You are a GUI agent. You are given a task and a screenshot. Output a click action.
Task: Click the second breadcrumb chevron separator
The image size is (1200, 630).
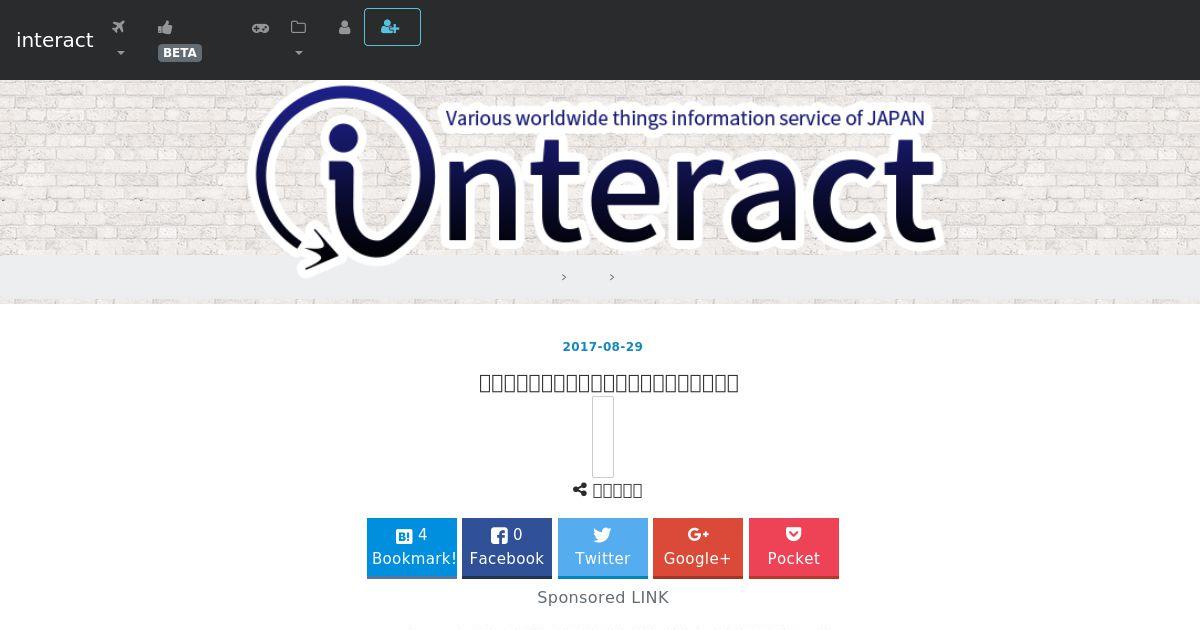click(x=612, y=277)
